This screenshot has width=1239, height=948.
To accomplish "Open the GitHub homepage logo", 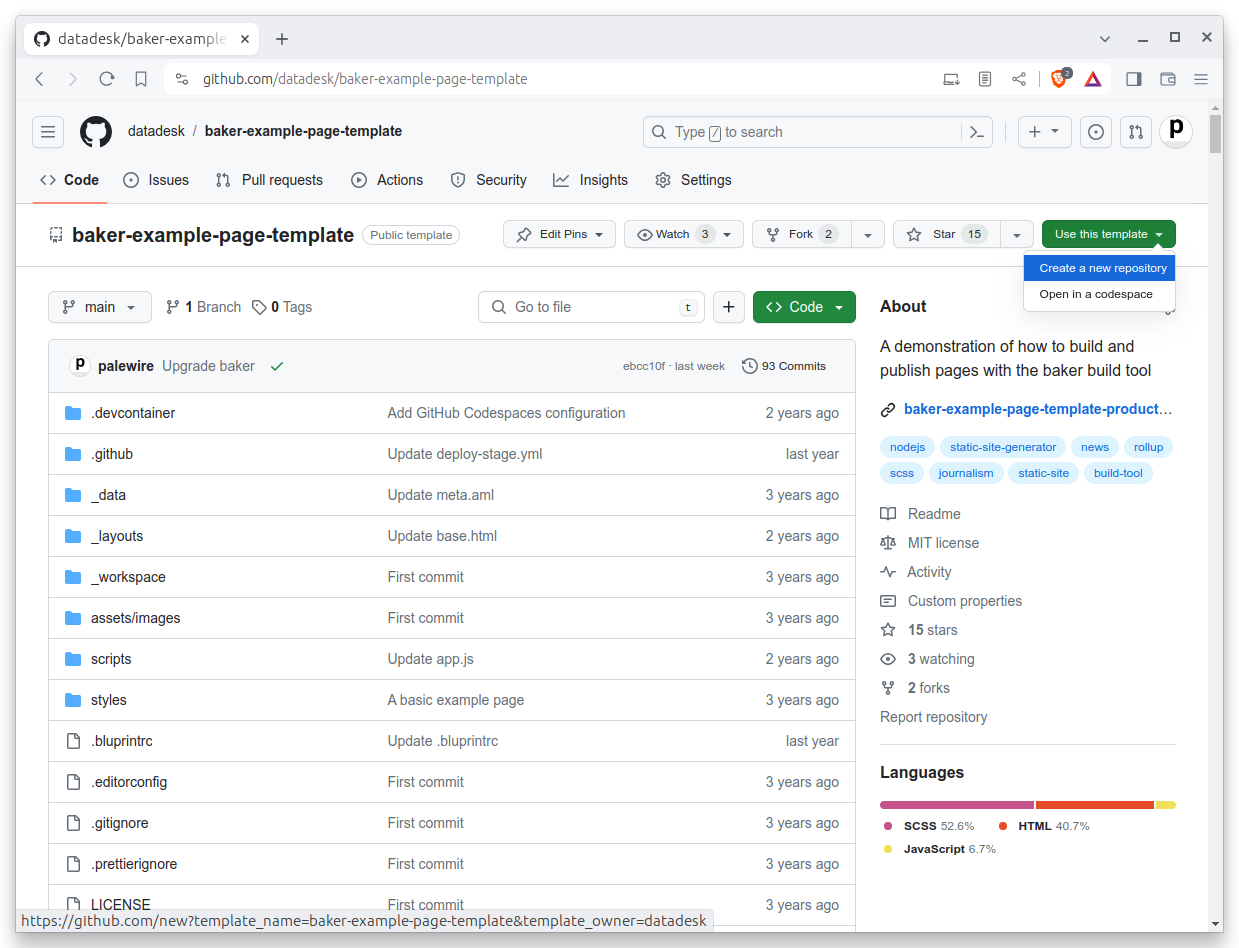I will click(96, 132).
